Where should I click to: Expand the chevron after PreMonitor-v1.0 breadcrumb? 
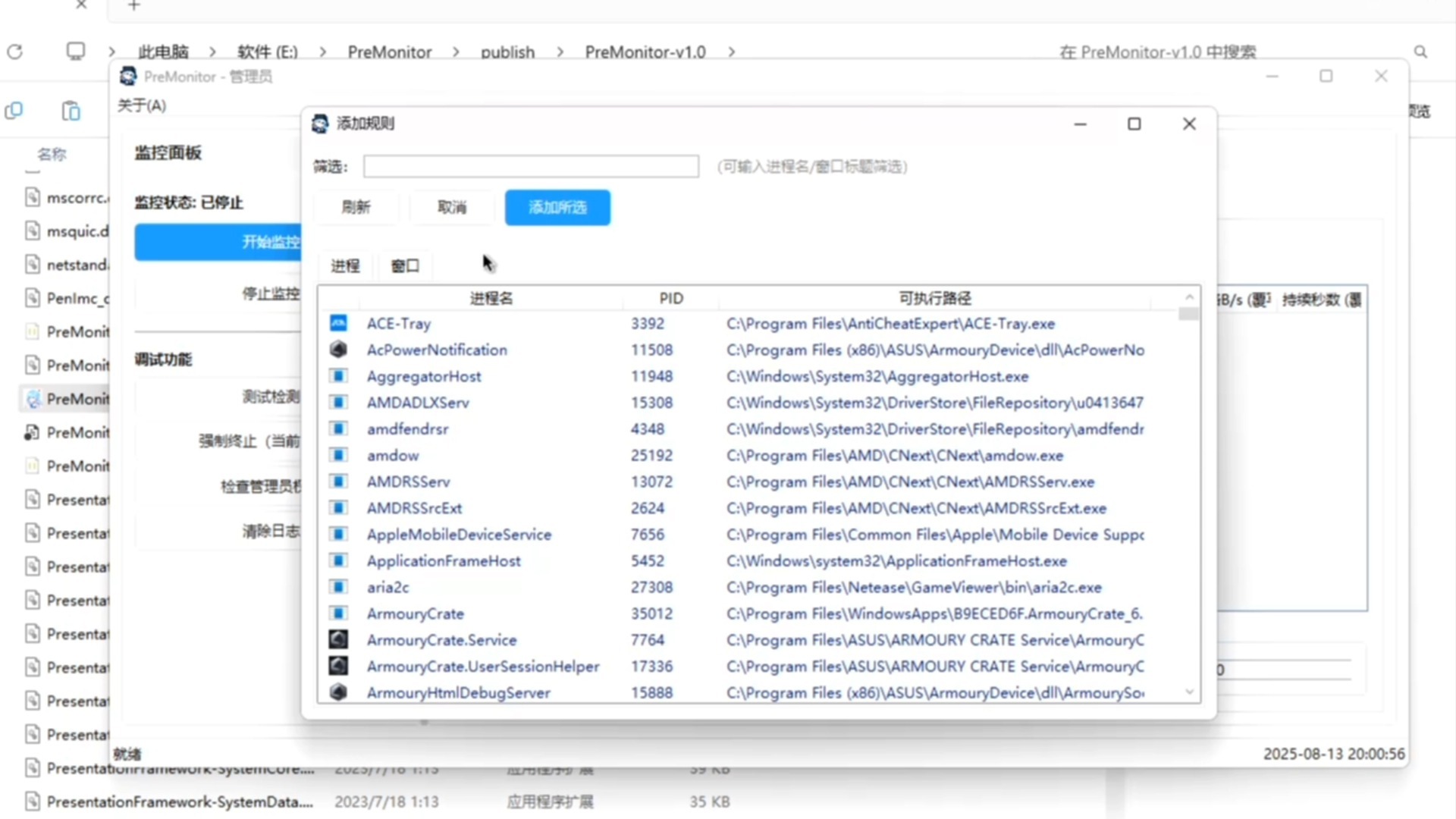pyautogui.click(x=732, y=52)
